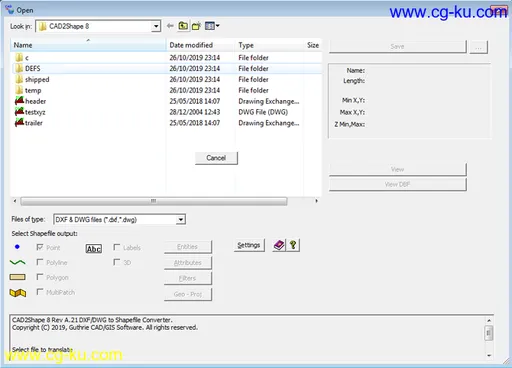Sort by Type column header
This screenshot has height=368, width=512.
(x=269, y=45)
